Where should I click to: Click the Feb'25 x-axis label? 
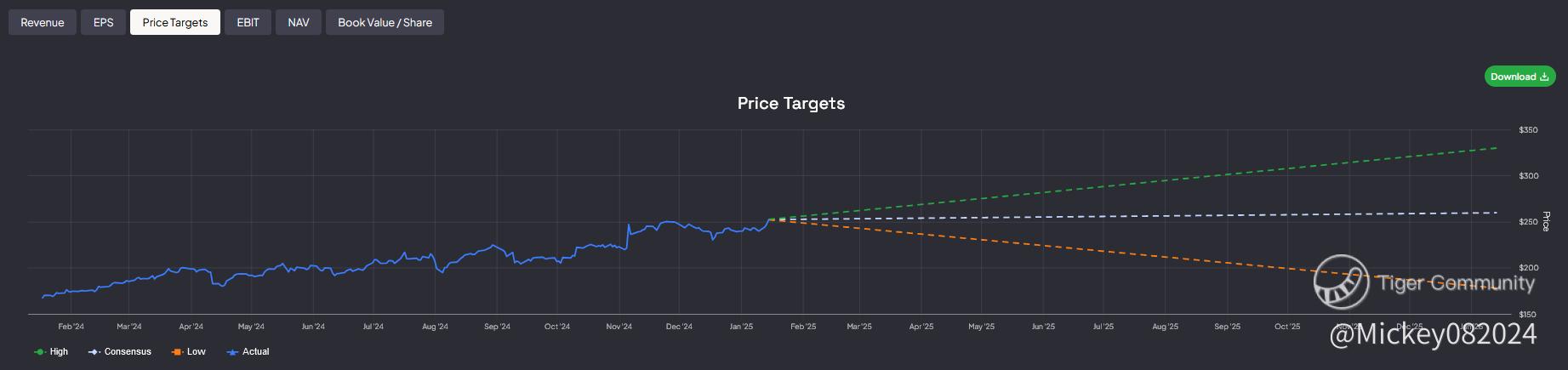(802, 327)
